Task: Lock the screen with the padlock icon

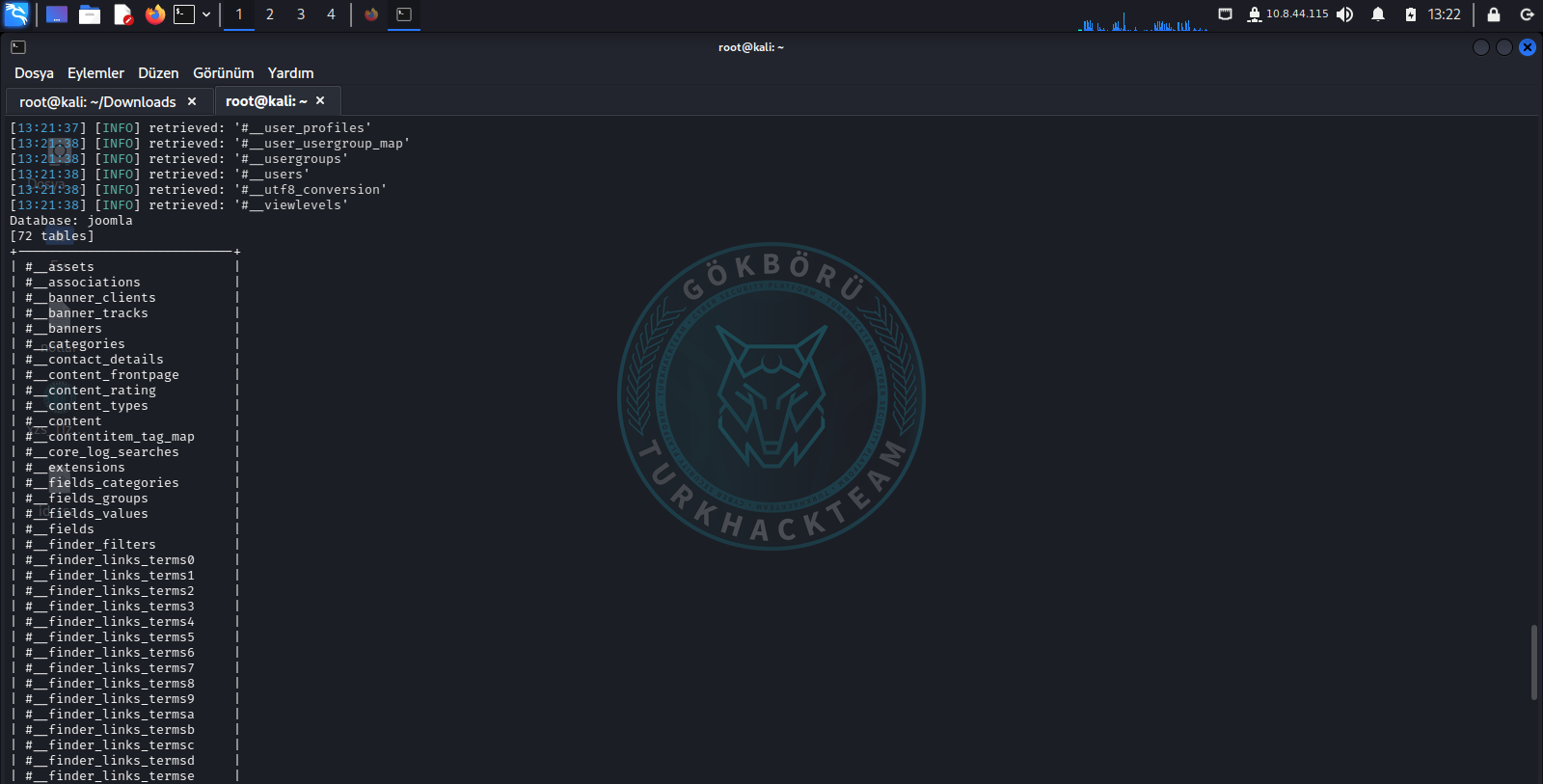Action: coord(1494,14)
